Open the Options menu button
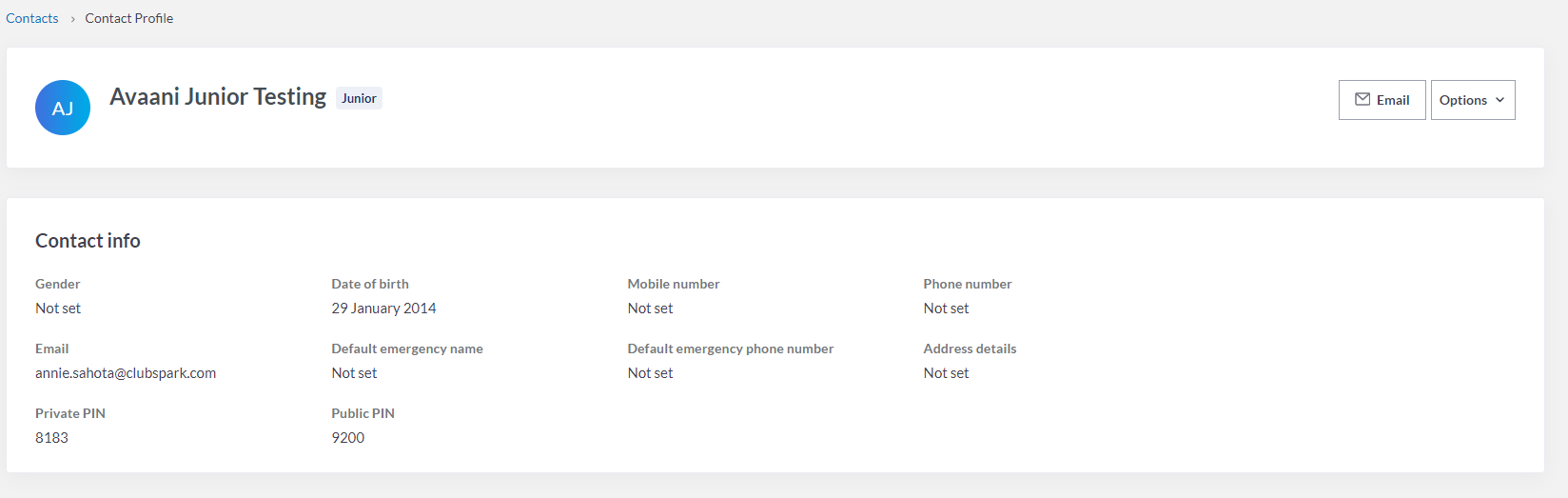This screenshot has height=498, width=1568. point(1472,100)
